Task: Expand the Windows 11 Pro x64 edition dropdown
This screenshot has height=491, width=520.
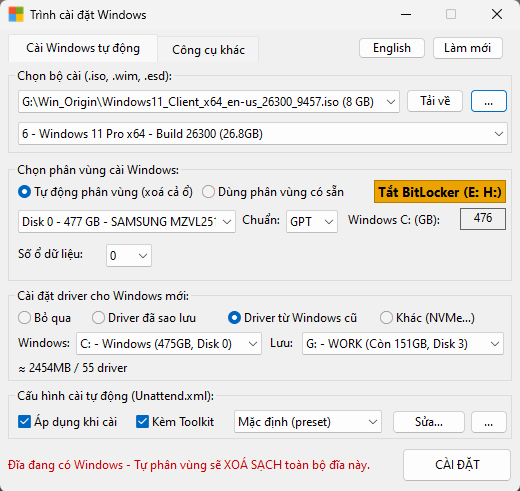Action: pos(263,134)
